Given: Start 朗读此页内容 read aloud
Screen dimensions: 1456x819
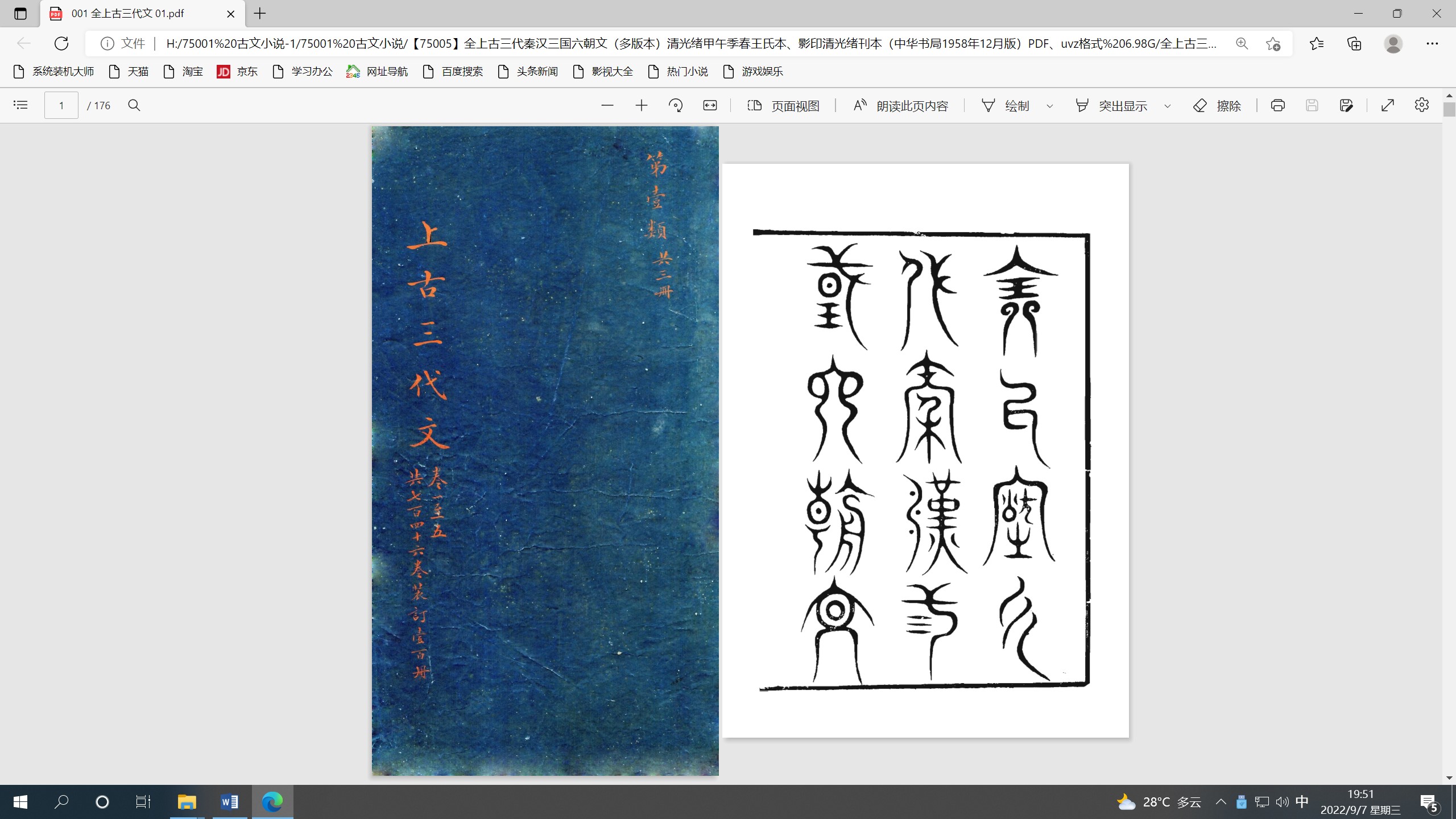Looking at the screenshot, I should click(901, 106).
